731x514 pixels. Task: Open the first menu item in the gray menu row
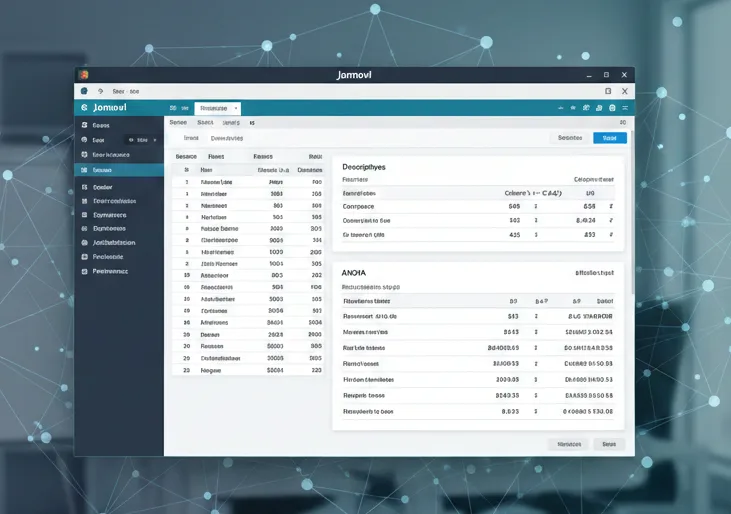pos(178,123)
